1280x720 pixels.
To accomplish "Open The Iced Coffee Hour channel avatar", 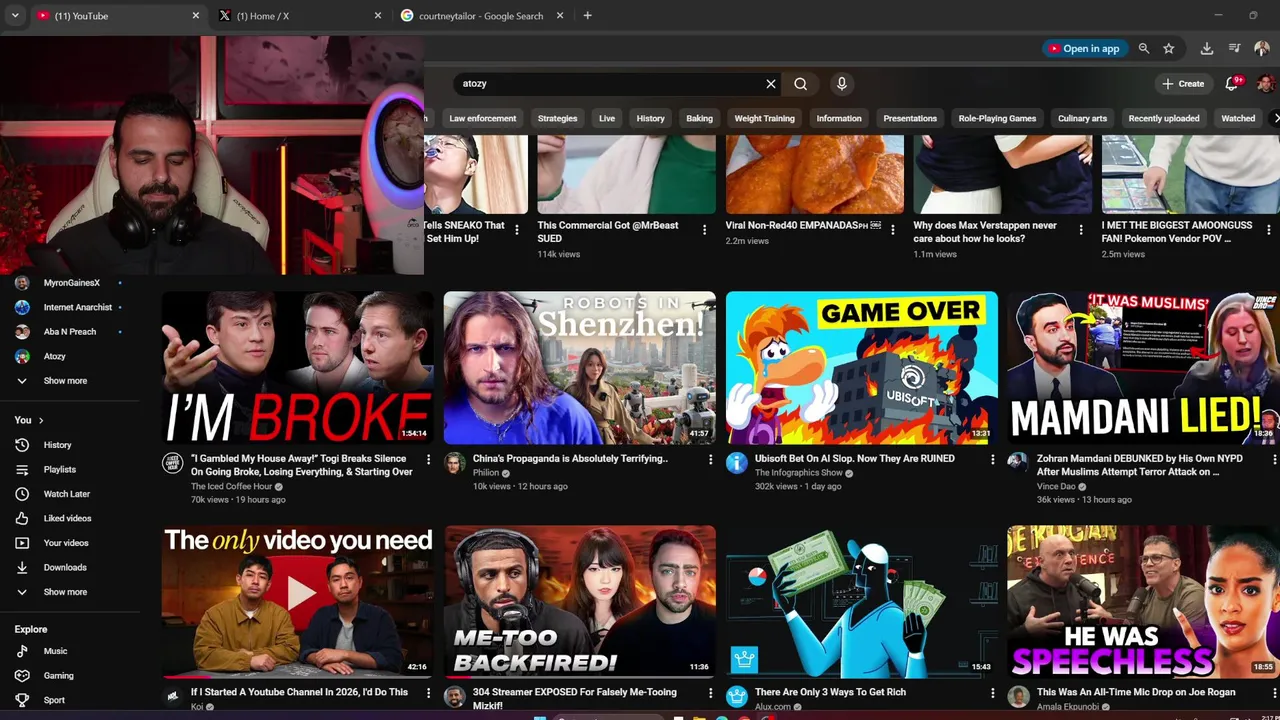I will click(173, 462).
